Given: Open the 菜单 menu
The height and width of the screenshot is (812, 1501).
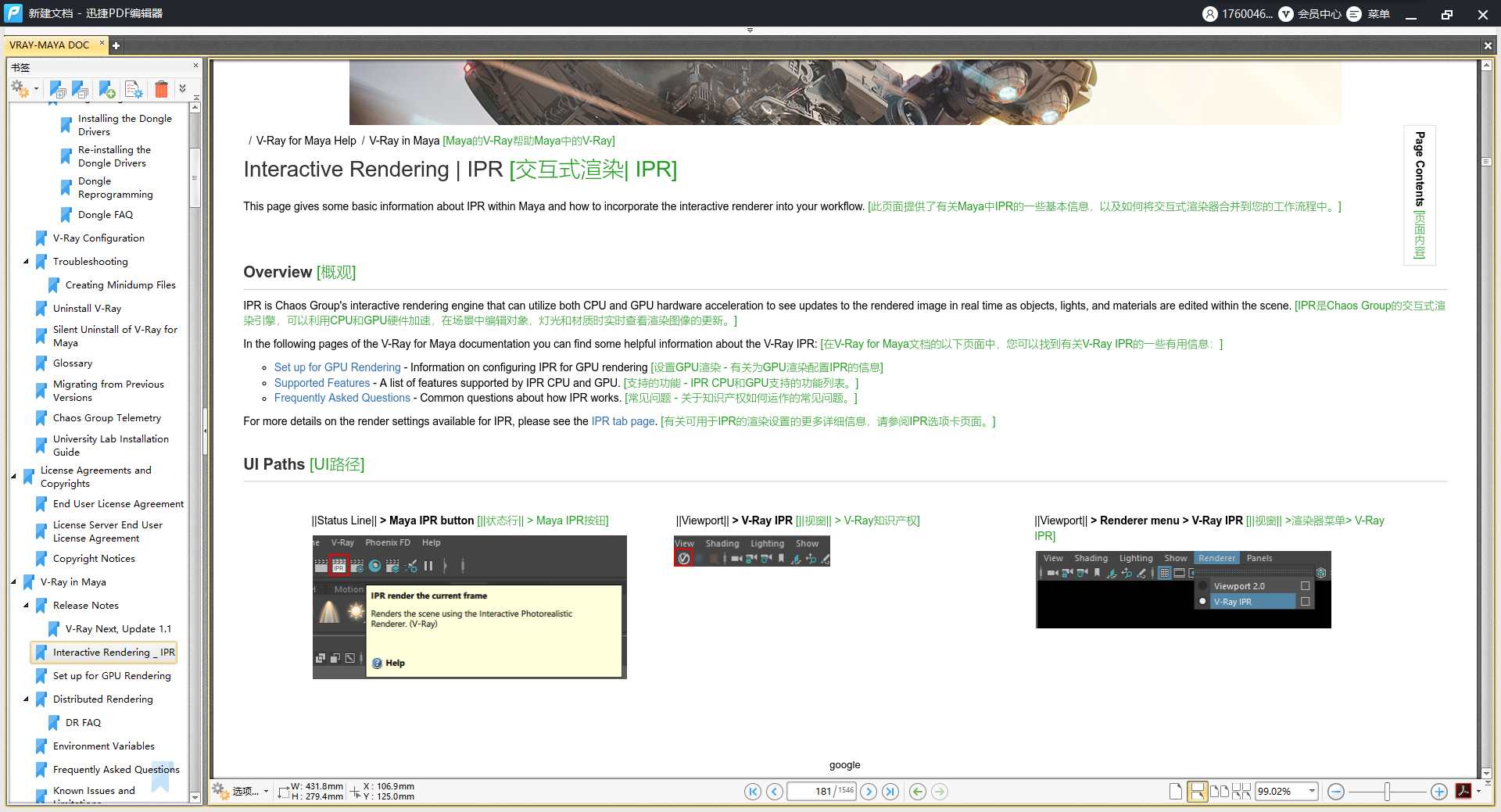Looking at the screenshot, I should tap(1368, 14).
